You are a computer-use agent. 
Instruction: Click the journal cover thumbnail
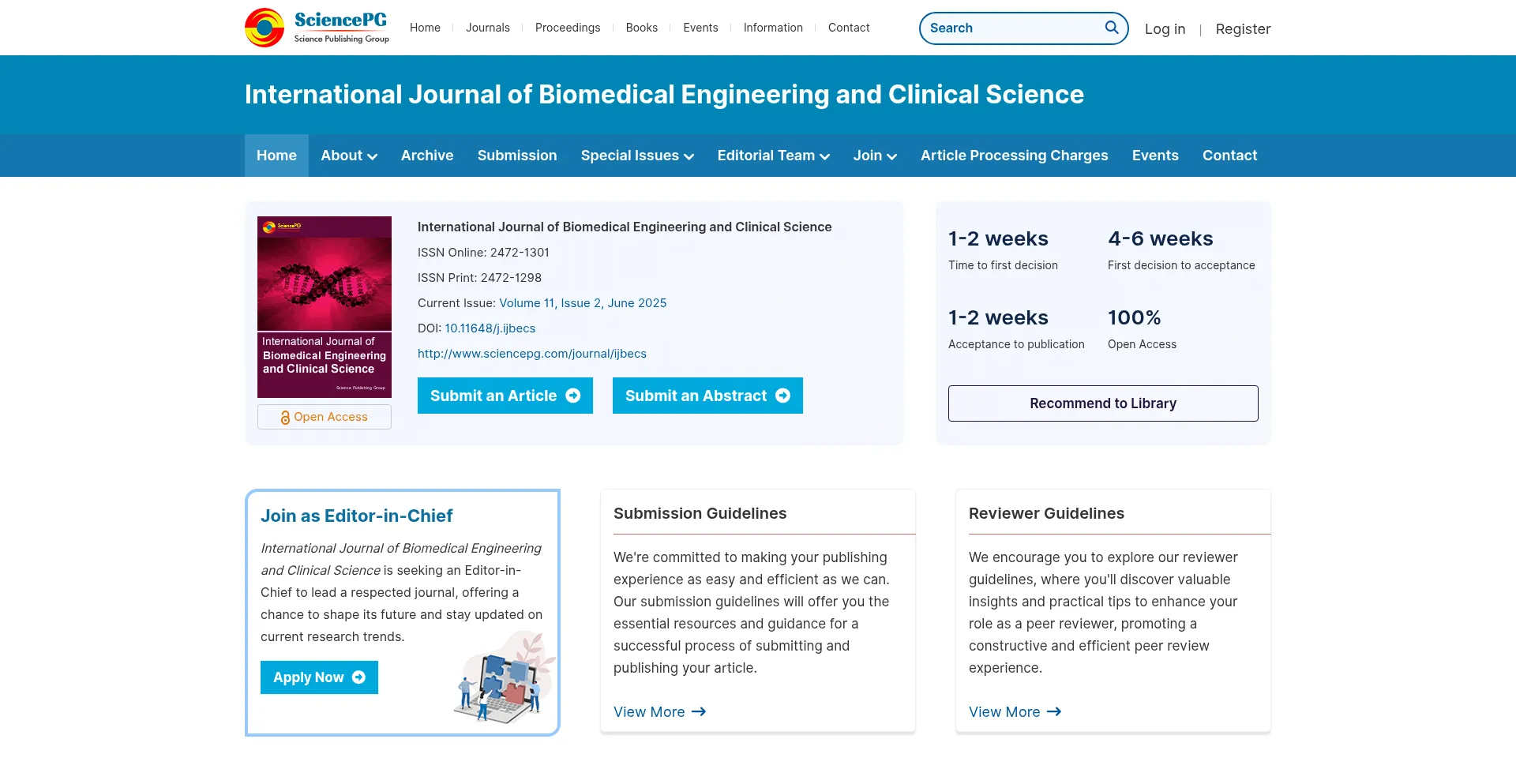325,306
